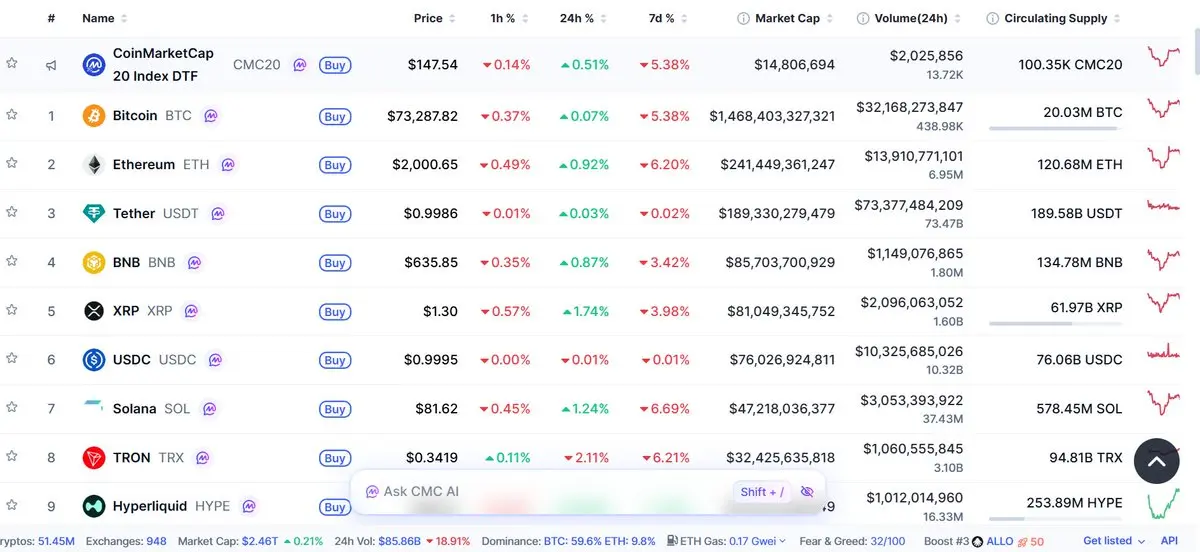Add Bitcoin to watchlist star
This screenshot has height=552, width=1200.
pyautogui.click(x=12, y=114)
